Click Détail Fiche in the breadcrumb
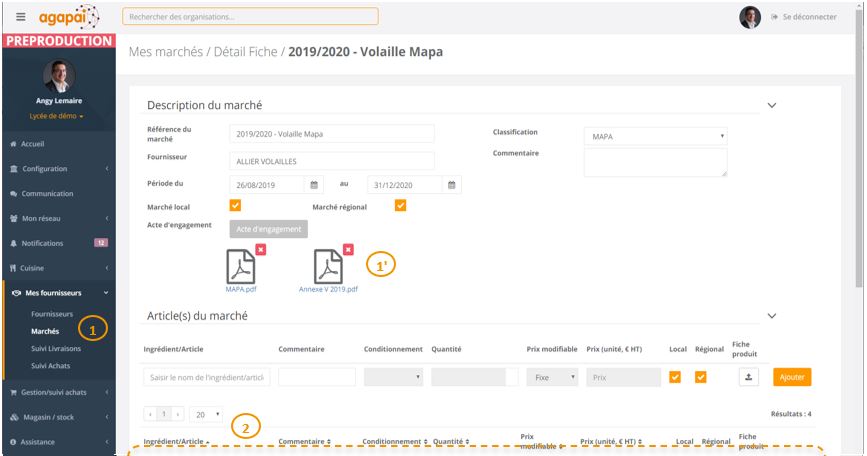The height and width of the screenshot is (456, 867). point(246,52)
